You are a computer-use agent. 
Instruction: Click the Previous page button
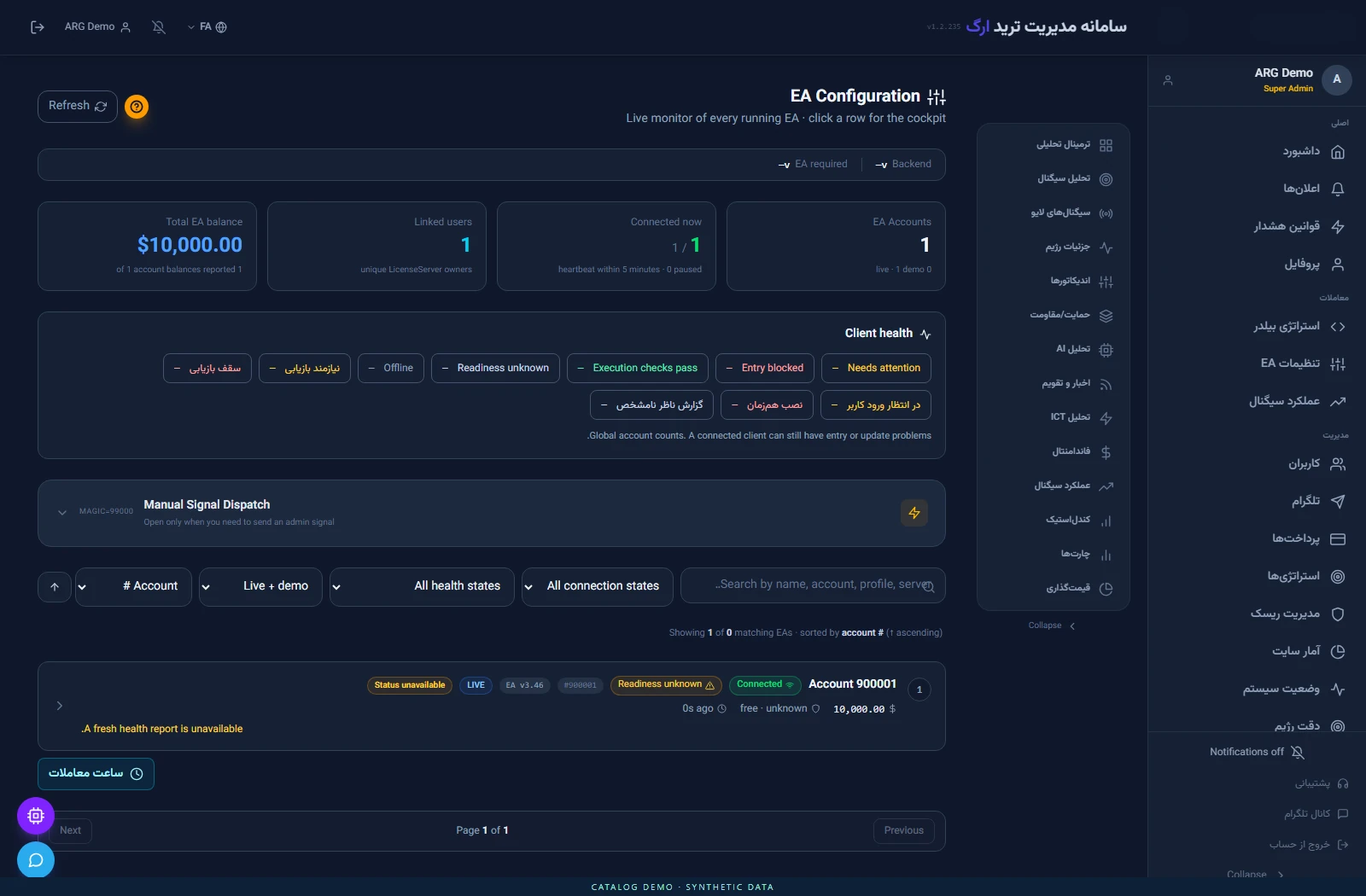(904, 831)
